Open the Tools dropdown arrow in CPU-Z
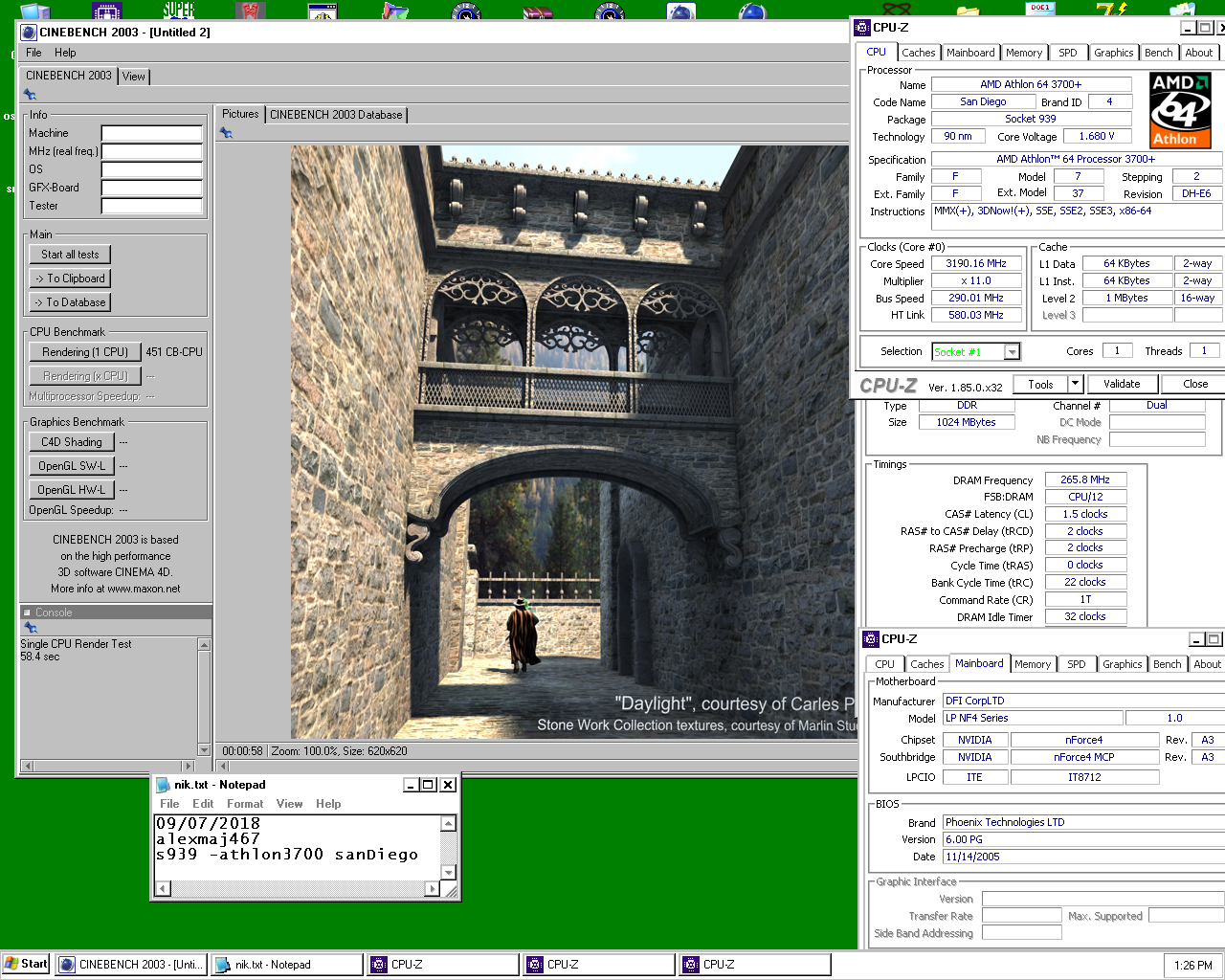 click(x=1075, y=384)
